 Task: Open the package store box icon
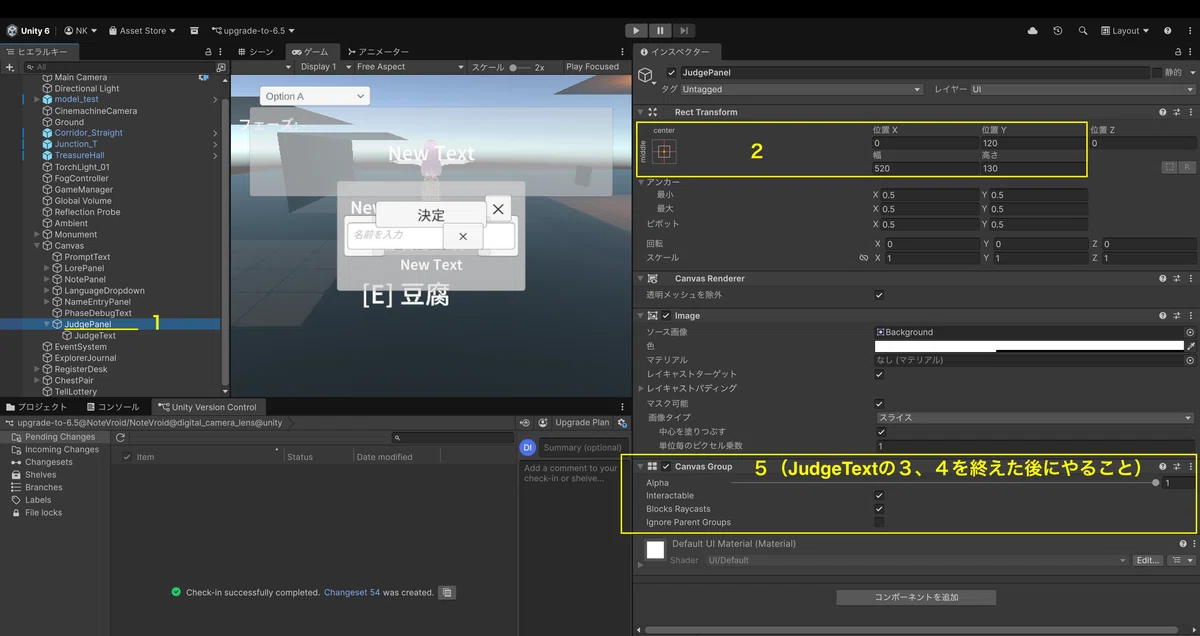click(194, 31)
